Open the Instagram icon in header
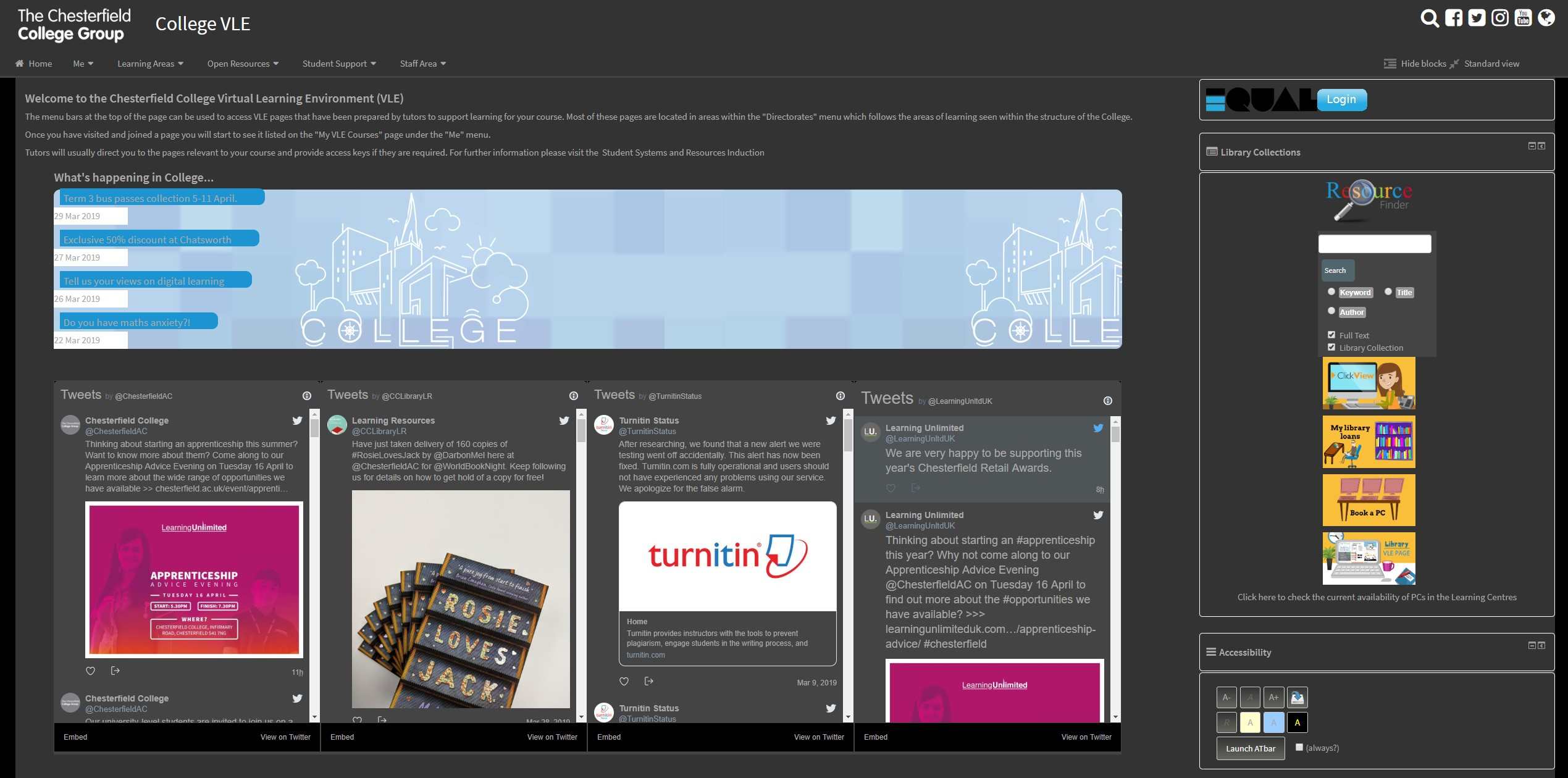 (x=1500, y=18)
